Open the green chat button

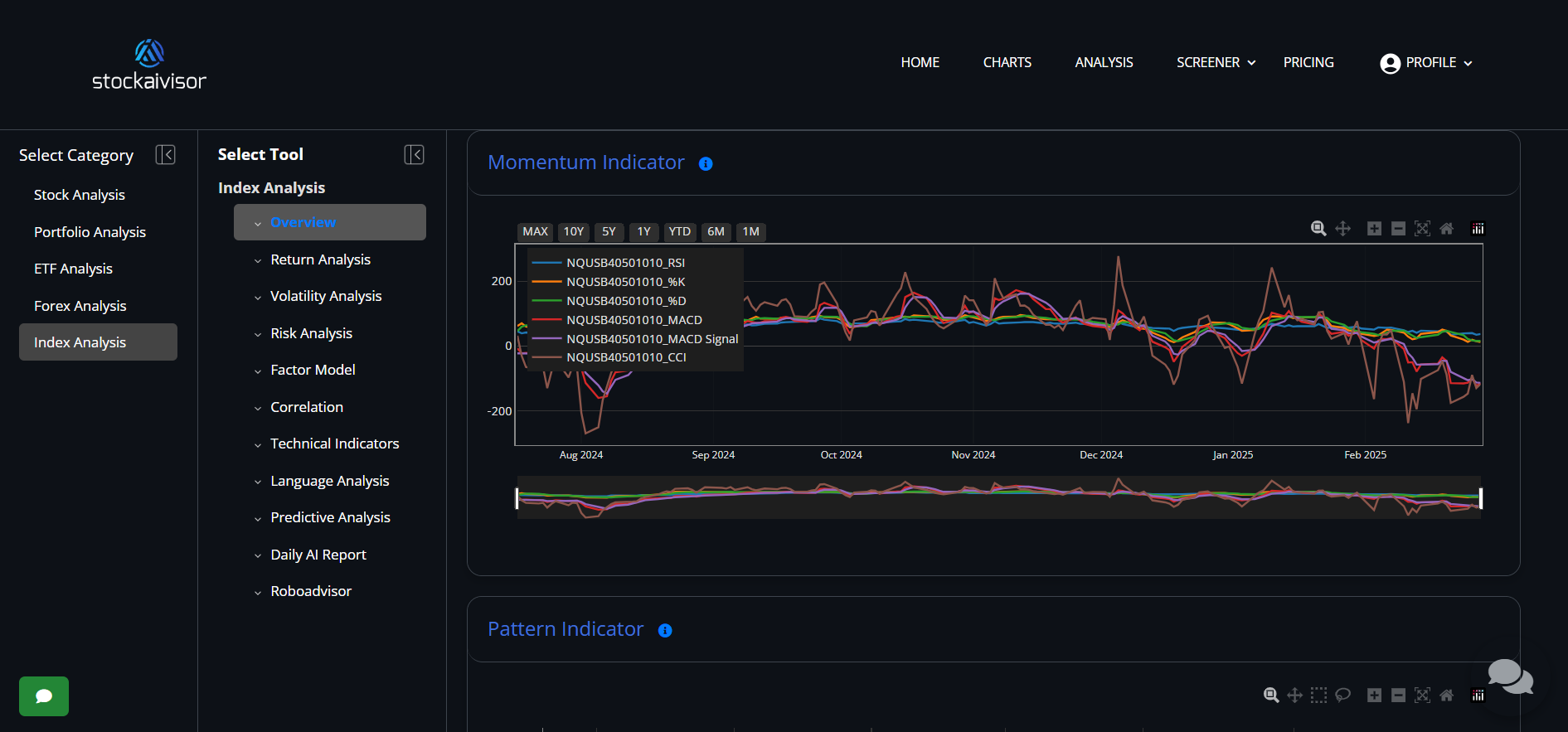click(x=44, y=696)
